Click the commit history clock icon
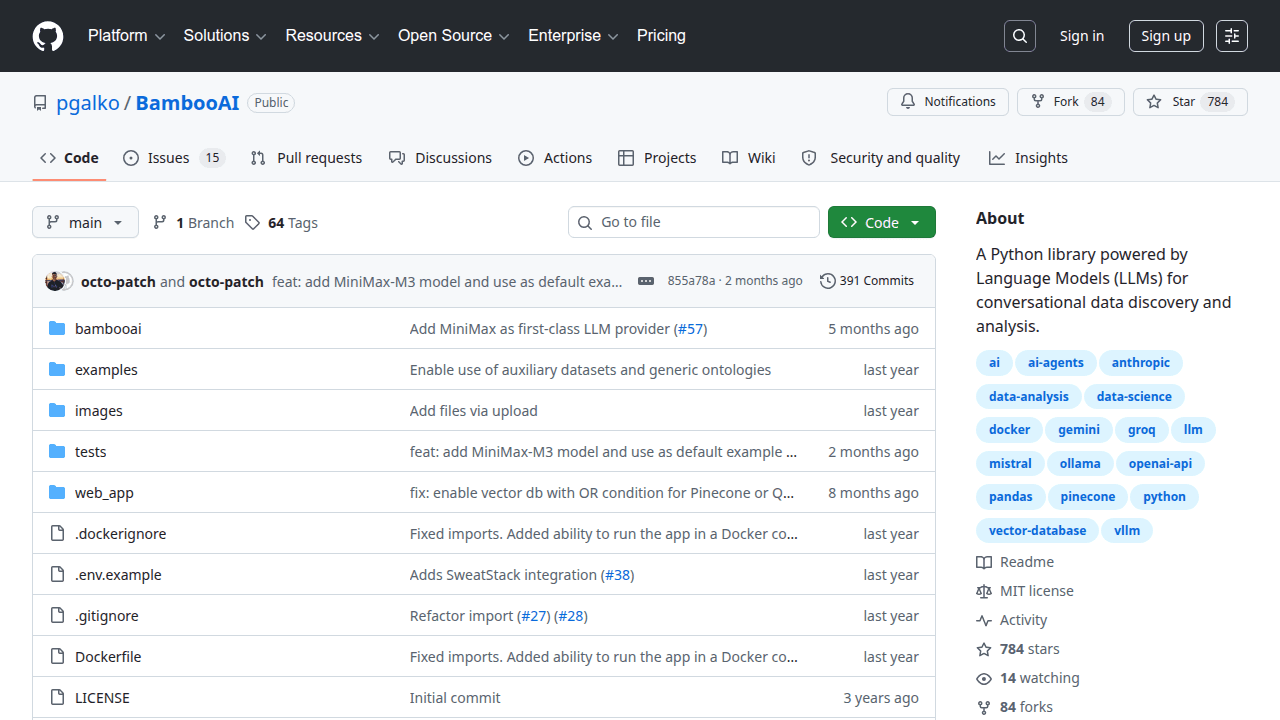Image resolution: width=1280 pixels, height=720 pixels. click(x=827, y=281)
